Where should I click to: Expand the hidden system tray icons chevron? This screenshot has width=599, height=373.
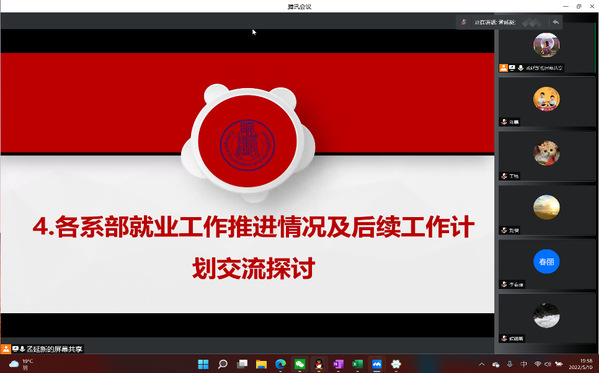click(482, 364)
